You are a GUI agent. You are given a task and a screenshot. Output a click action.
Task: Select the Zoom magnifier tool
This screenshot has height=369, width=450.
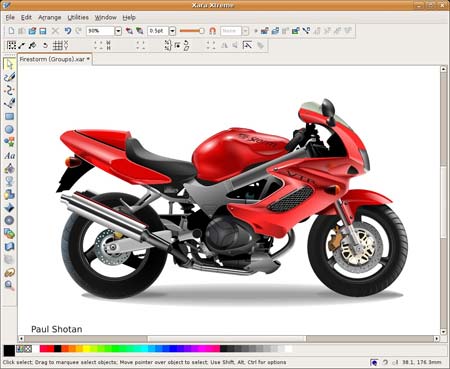pyautogui.click(x=9, y=285)
